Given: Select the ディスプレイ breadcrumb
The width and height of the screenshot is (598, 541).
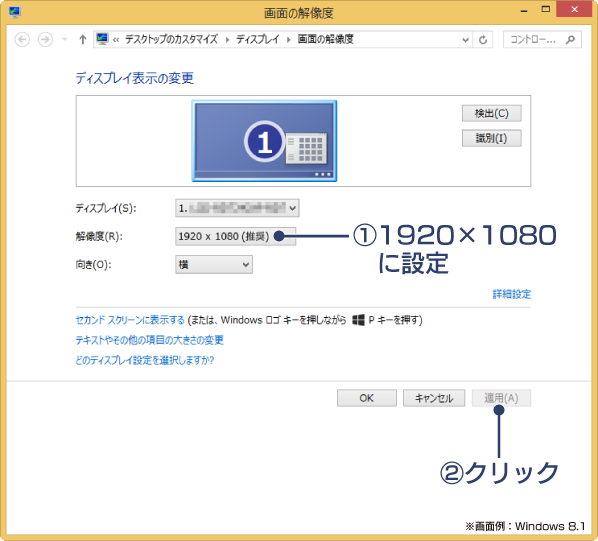Looking at the screenshot, I should [x=258, y=39].
